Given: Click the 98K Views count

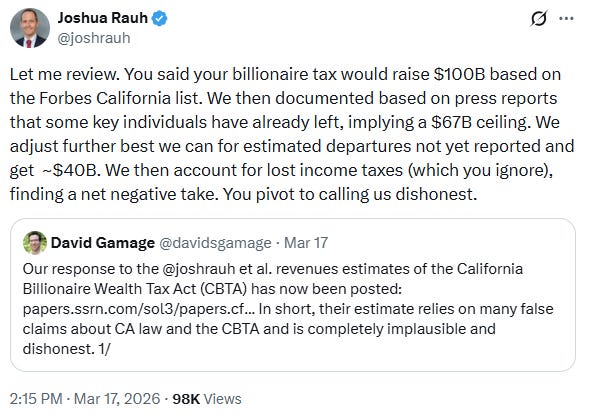Looking at the screenshot, I should [207, 399].
